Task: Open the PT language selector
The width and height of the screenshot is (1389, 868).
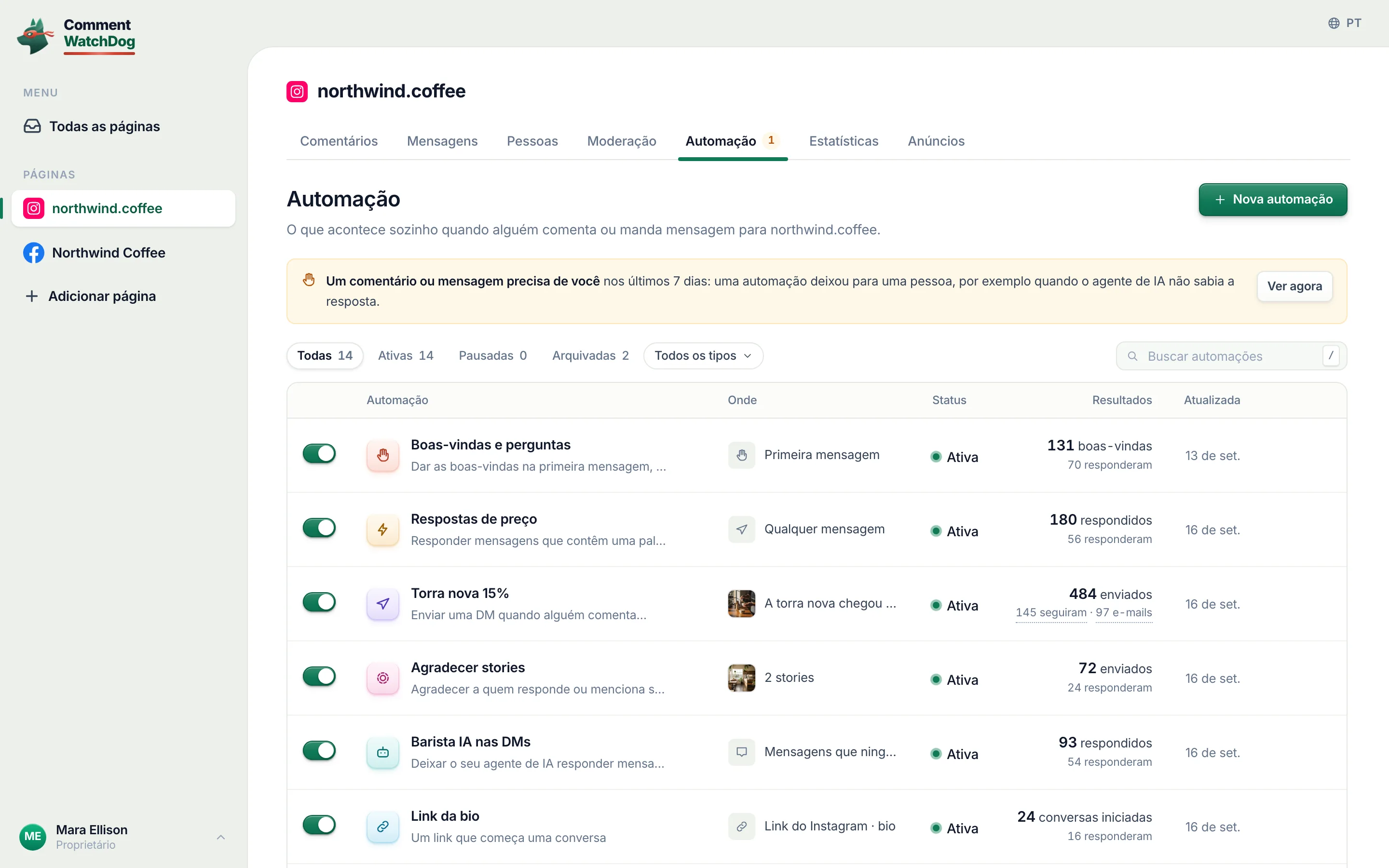Action: pos(1345,23)
